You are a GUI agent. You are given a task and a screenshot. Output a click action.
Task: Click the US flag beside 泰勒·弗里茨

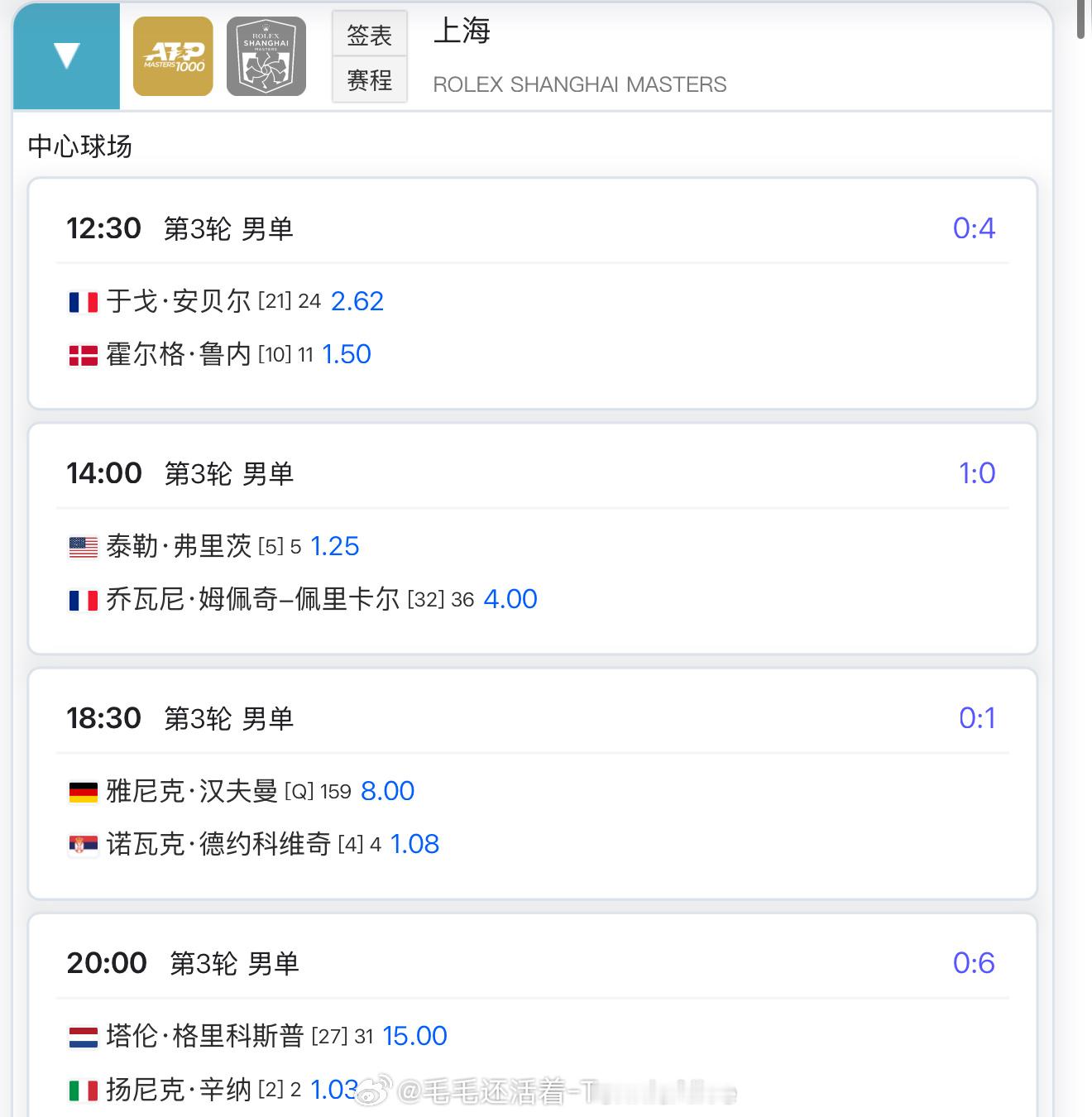point(83,547)
